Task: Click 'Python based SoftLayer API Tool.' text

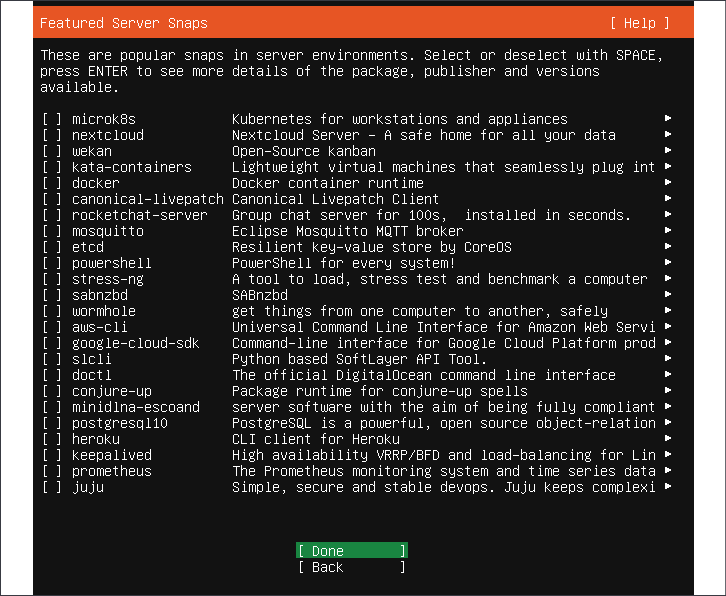Action: 359,359
